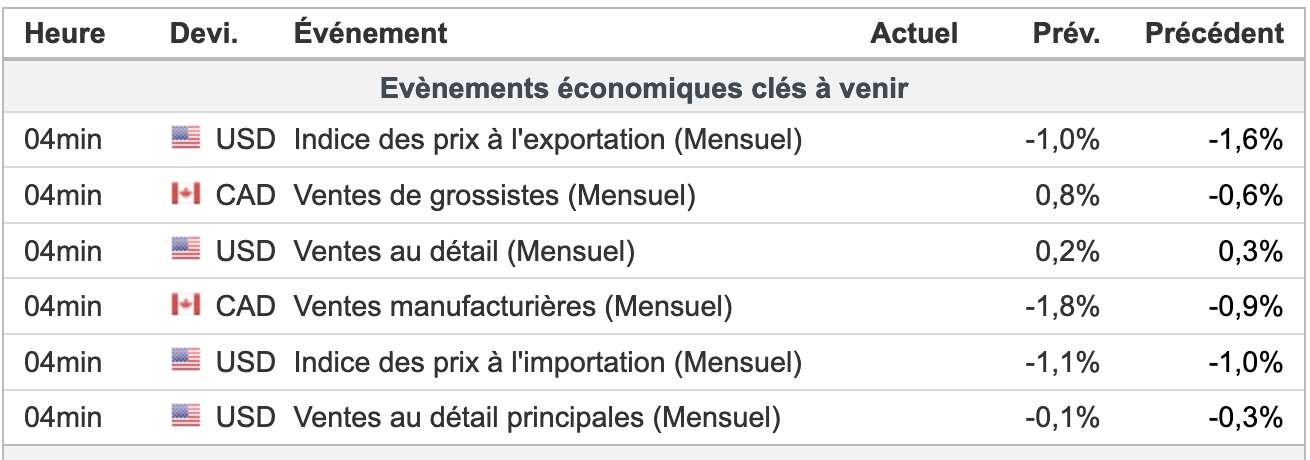Click the Précédent column header
This screenshot has width=1310, height=460.
click(1214, 33)
